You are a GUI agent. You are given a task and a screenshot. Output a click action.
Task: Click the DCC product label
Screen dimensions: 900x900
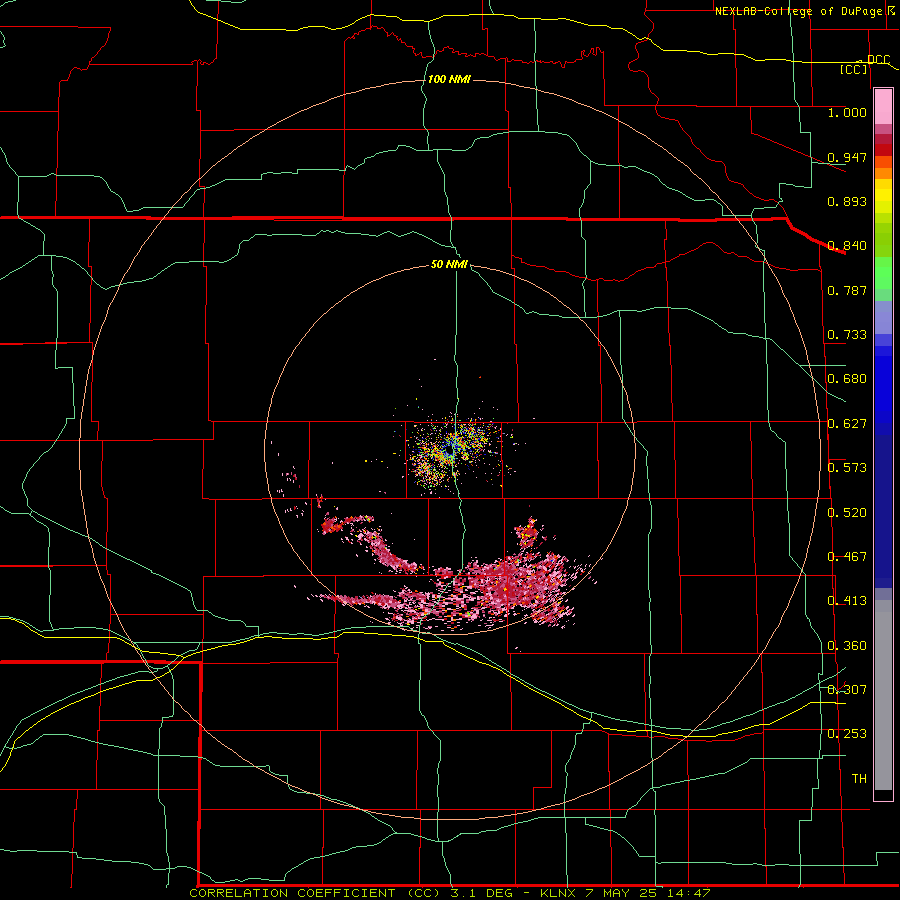pos(878,60)
